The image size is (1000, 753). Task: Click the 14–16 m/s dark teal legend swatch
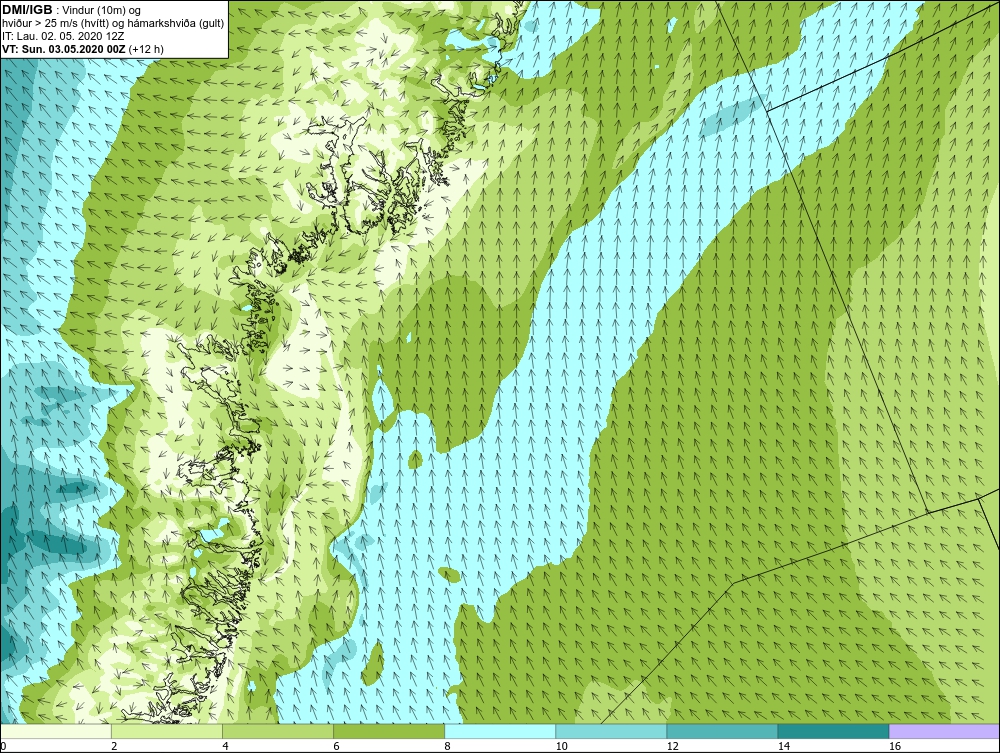[x=833, y=731]
